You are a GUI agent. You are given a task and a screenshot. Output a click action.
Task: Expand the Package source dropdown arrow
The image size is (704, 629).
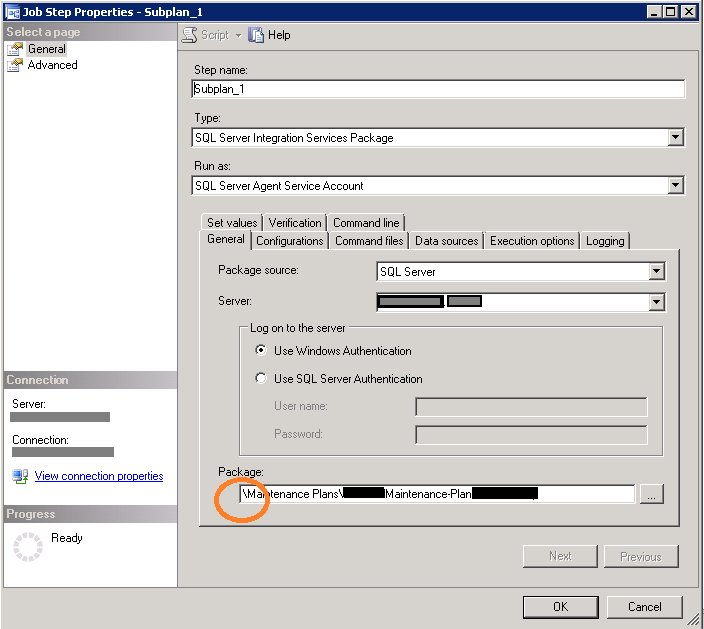656,271
